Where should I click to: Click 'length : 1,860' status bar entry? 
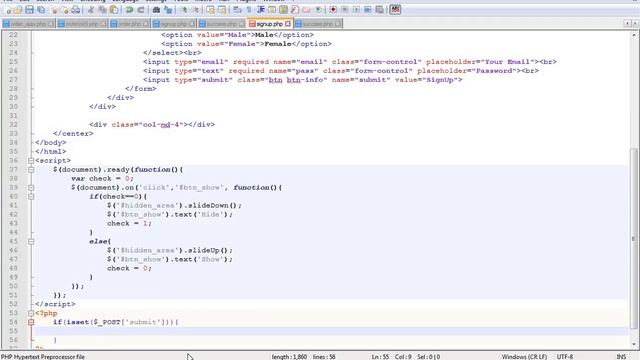[x=289, y=357]
